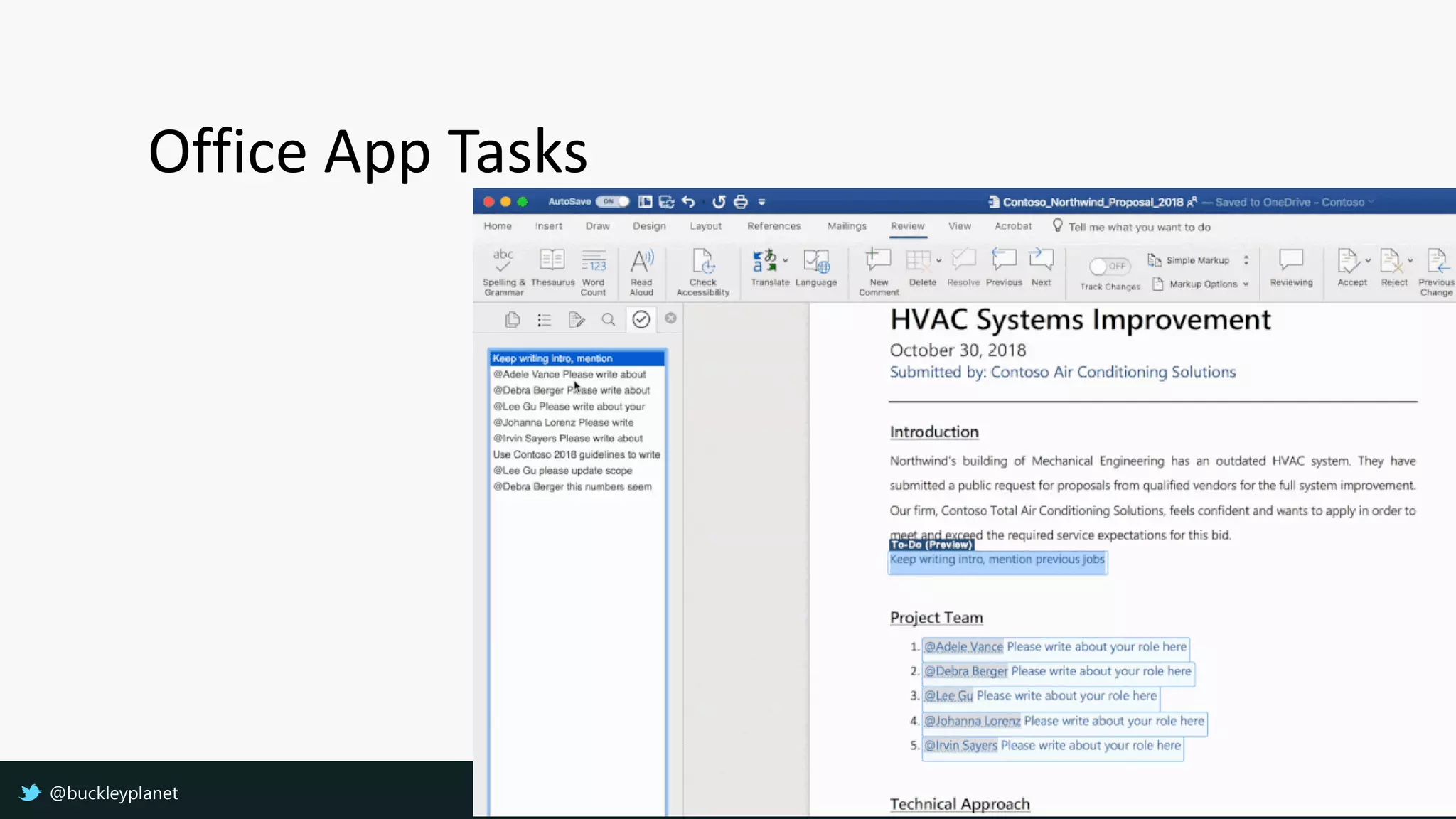Click the @Johanna Lorenz mention in document
The width and height of the screenshot is (1456, 819).
972,721
